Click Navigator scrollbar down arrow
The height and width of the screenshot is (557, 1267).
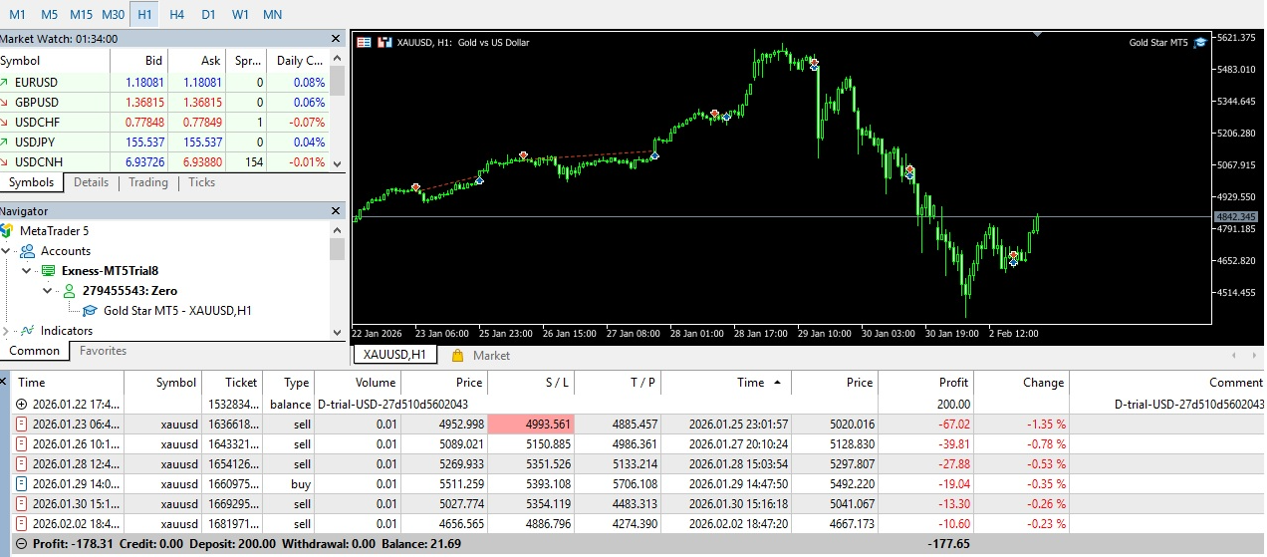337,331
